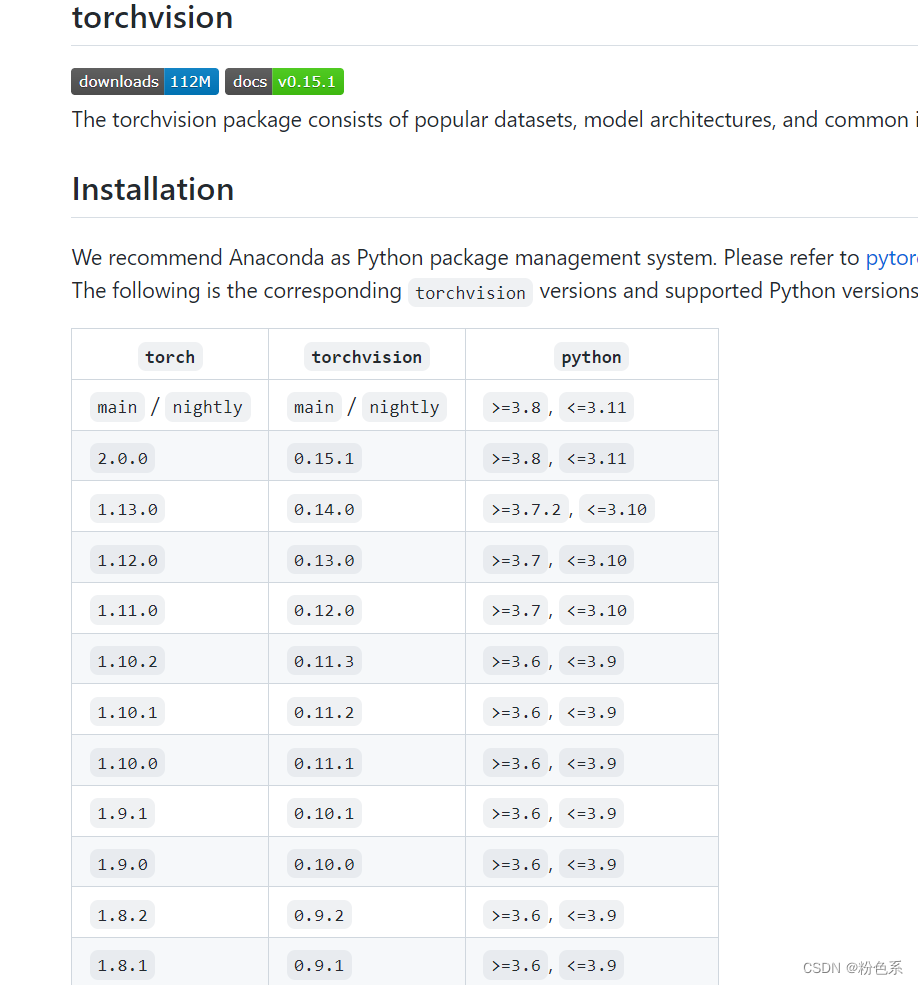Click the downloads 112M badge
This screenshot has height=985, width=918.
[144, 81]
